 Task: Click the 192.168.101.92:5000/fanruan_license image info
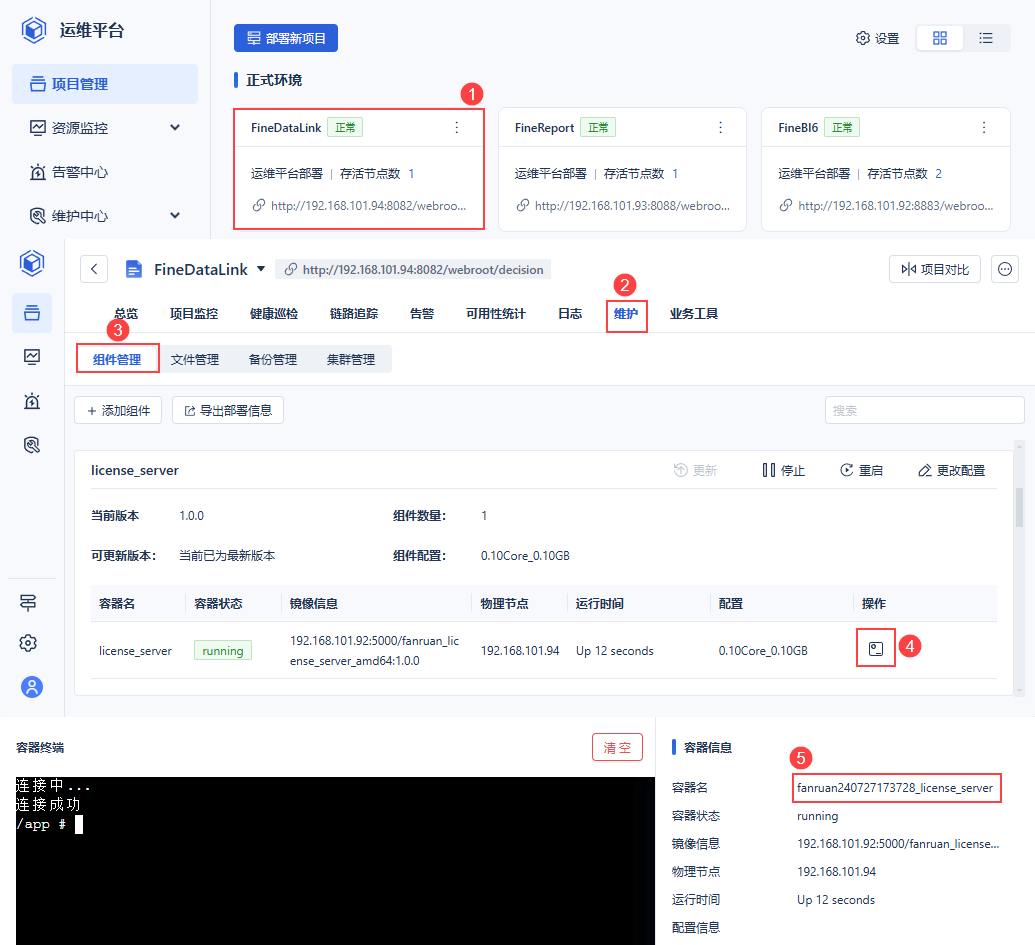898,844
